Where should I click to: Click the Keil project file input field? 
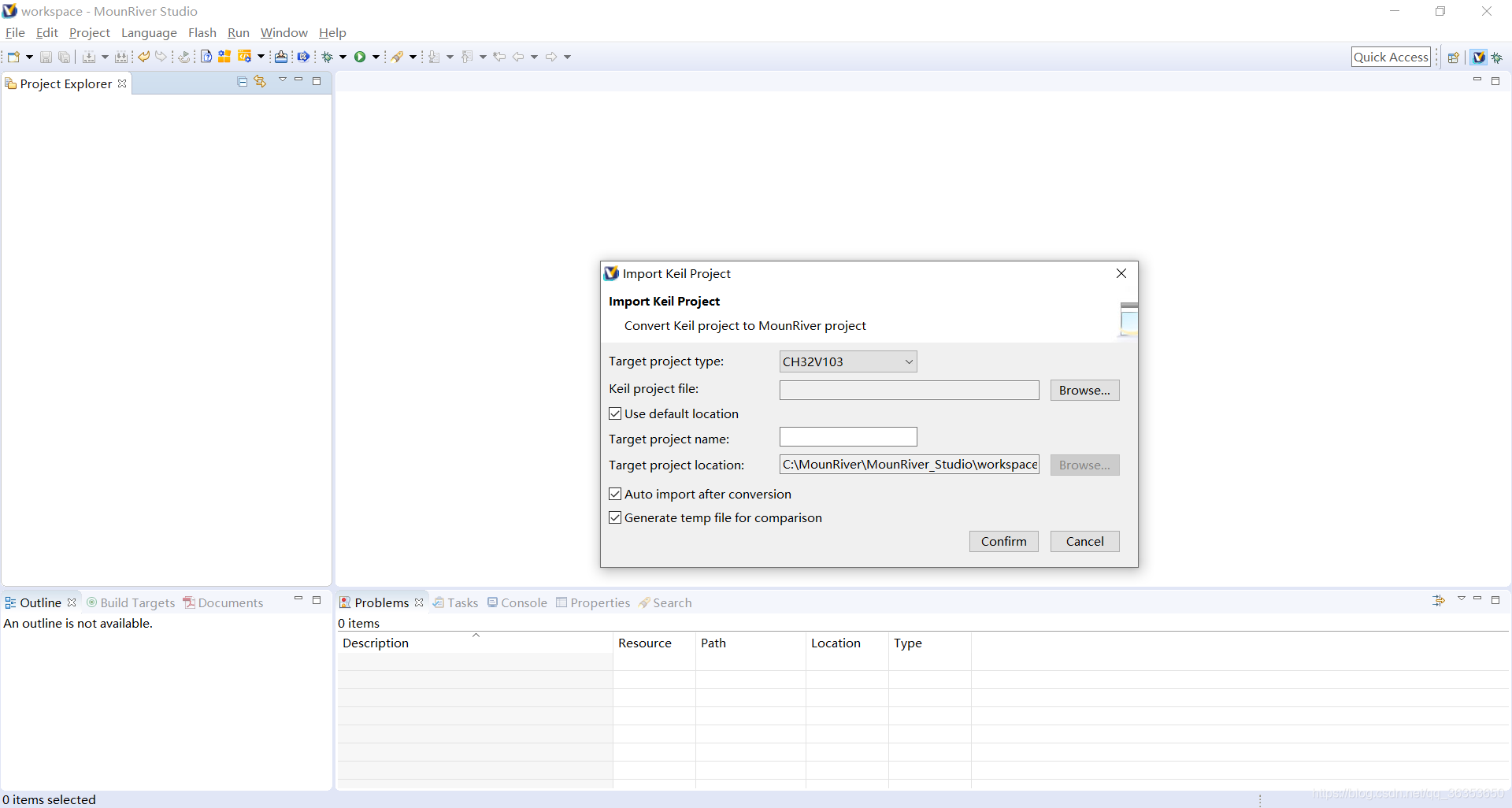[x=909, y=390]
